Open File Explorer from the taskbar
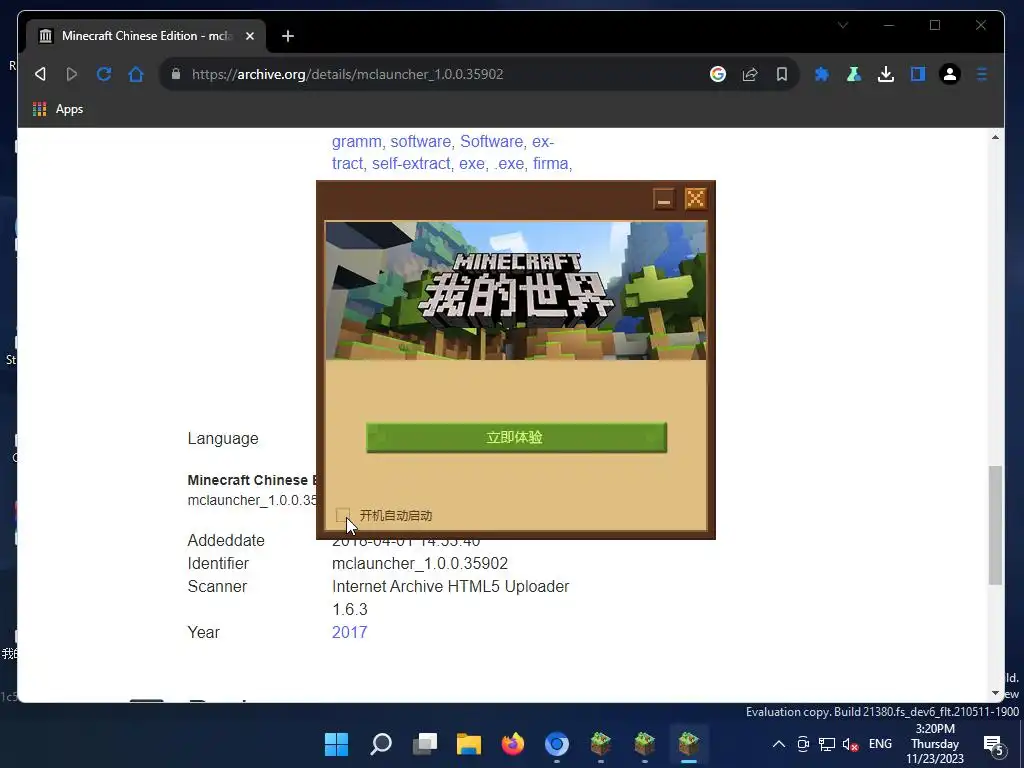 click(469, 744)
